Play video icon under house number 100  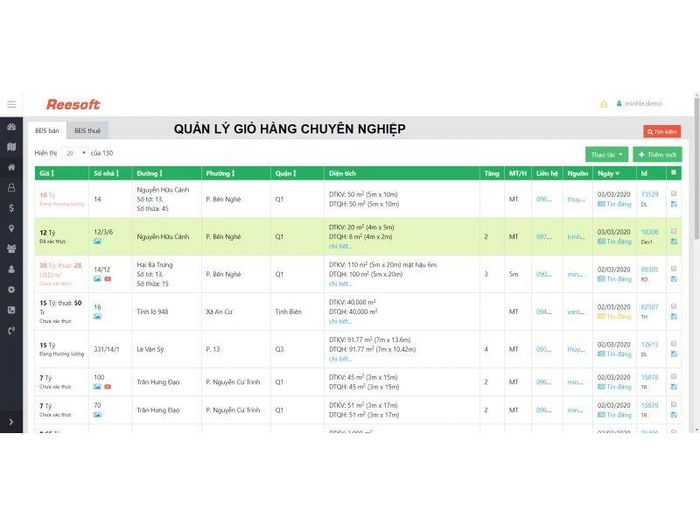[108, 387]
